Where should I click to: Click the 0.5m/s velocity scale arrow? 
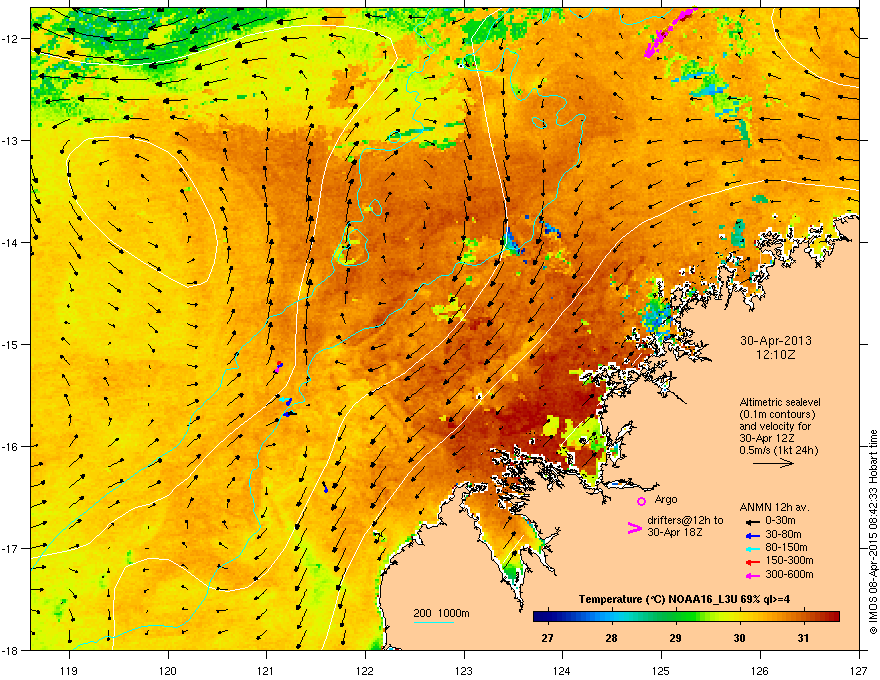773,463
